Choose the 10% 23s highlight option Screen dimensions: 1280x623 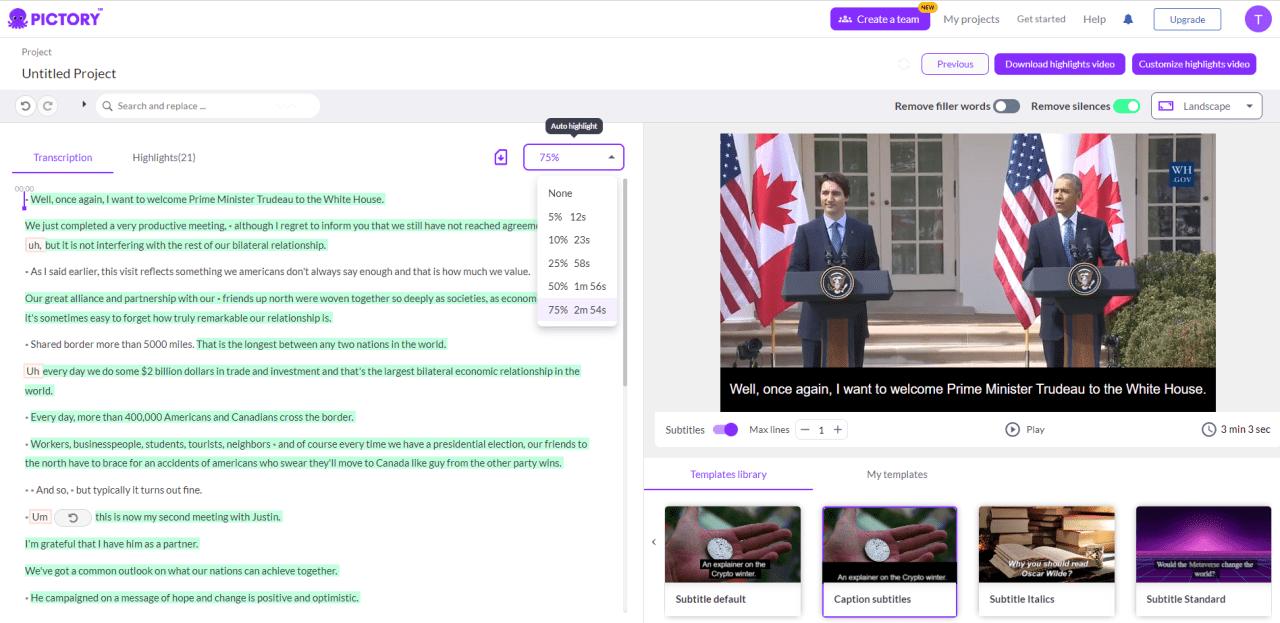pos(577,239)
